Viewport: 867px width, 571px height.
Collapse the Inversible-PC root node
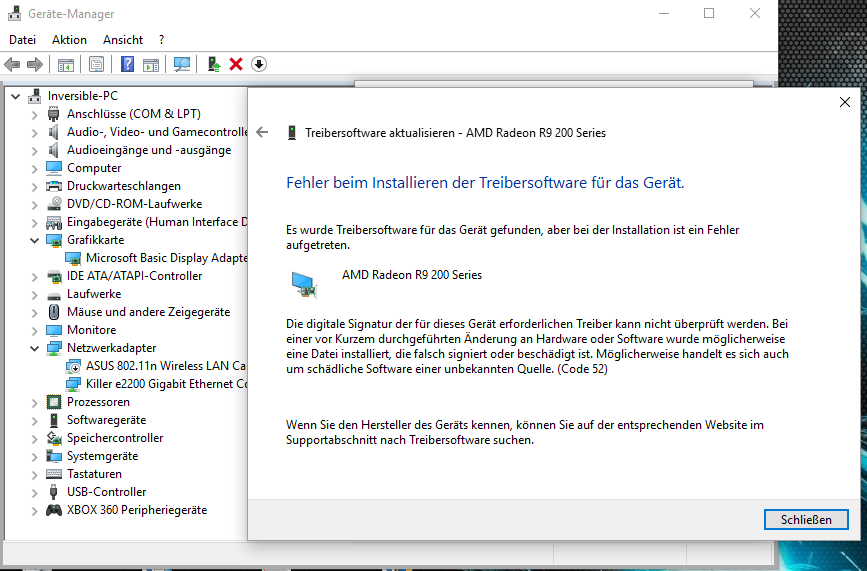tap(15, 97)
